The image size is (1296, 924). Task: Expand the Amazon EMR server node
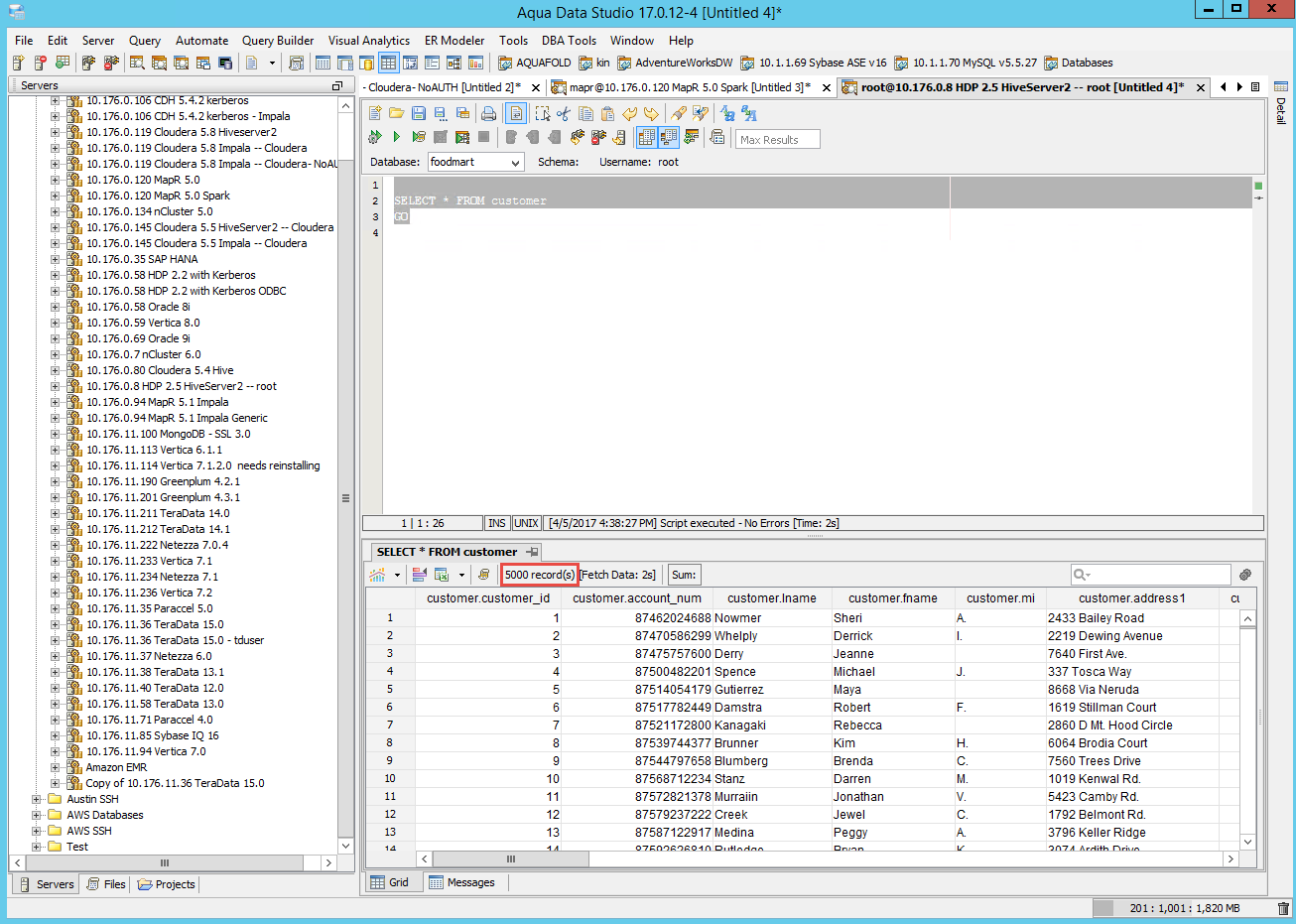tap(56, 767)
